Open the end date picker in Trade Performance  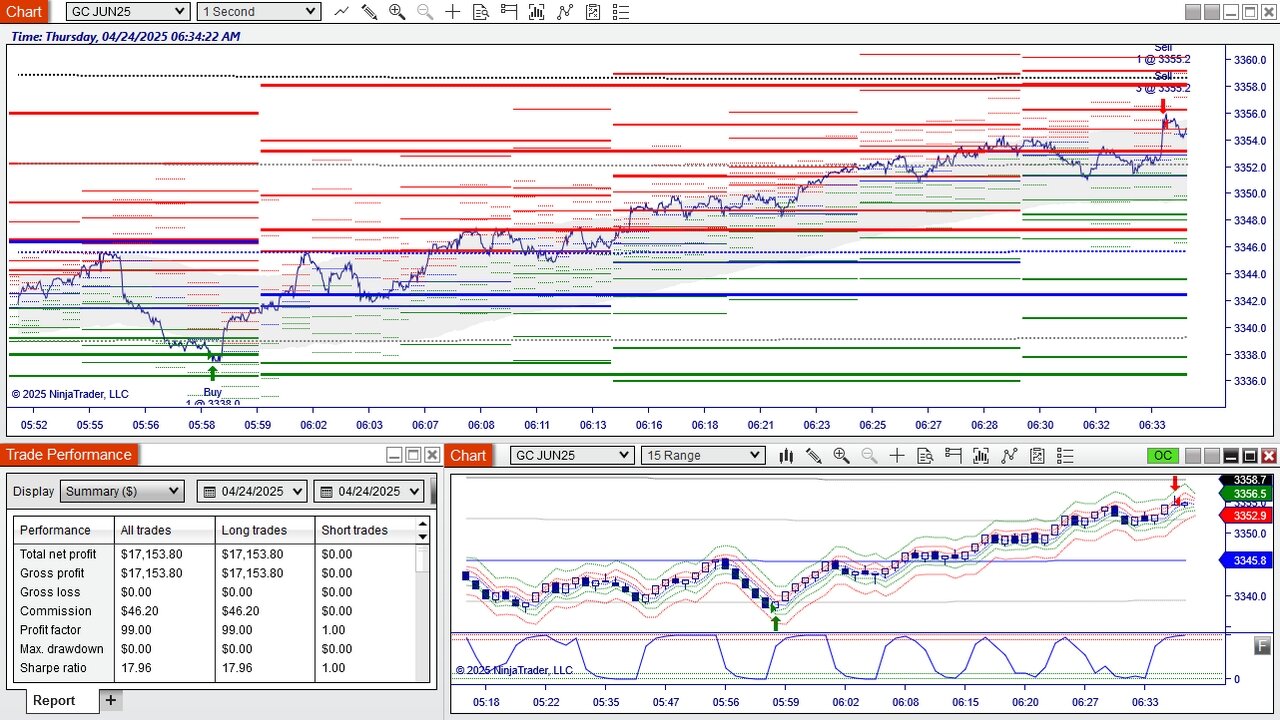pos(370,491)
